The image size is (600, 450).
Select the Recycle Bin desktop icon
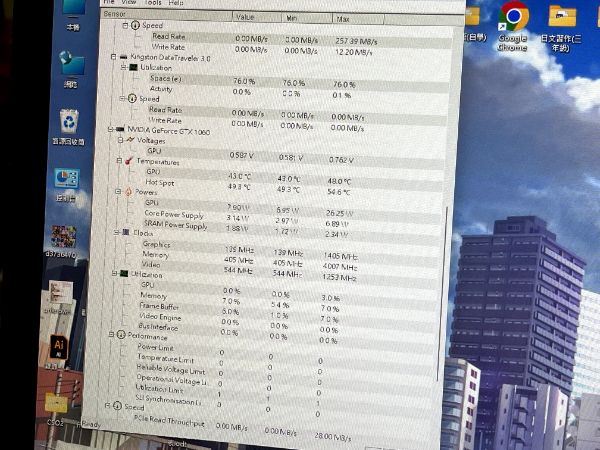pos(69,127)
